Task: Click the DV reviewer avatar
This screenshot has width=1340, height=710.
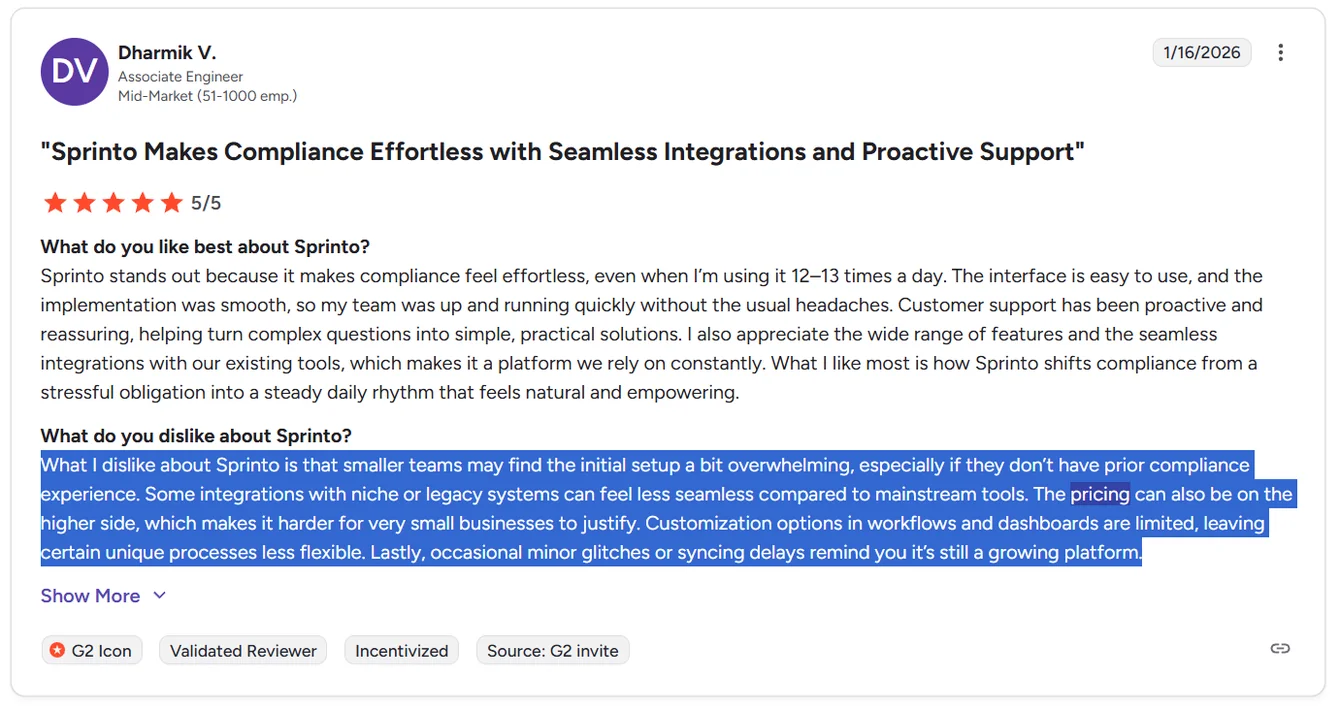Action: pyautogui.click(x=74, y=72)
